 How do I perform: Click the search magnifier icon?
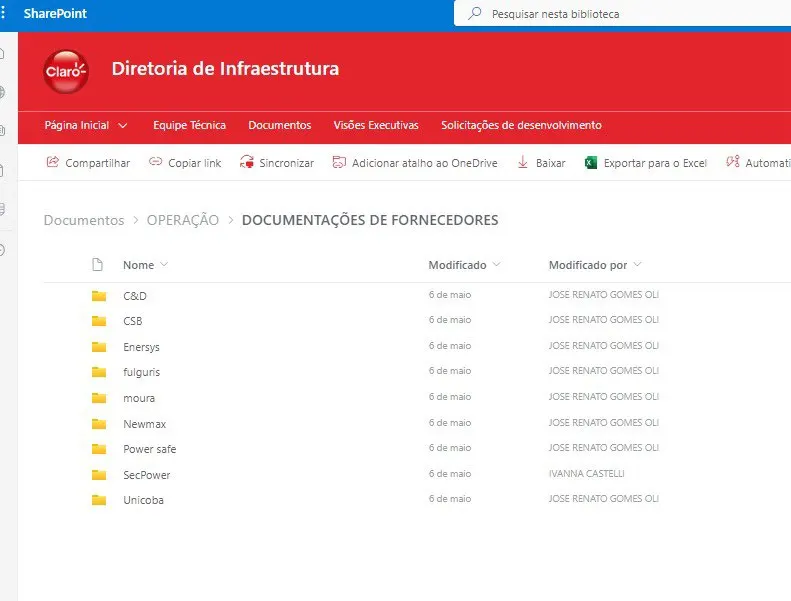[x=474, y=14]
